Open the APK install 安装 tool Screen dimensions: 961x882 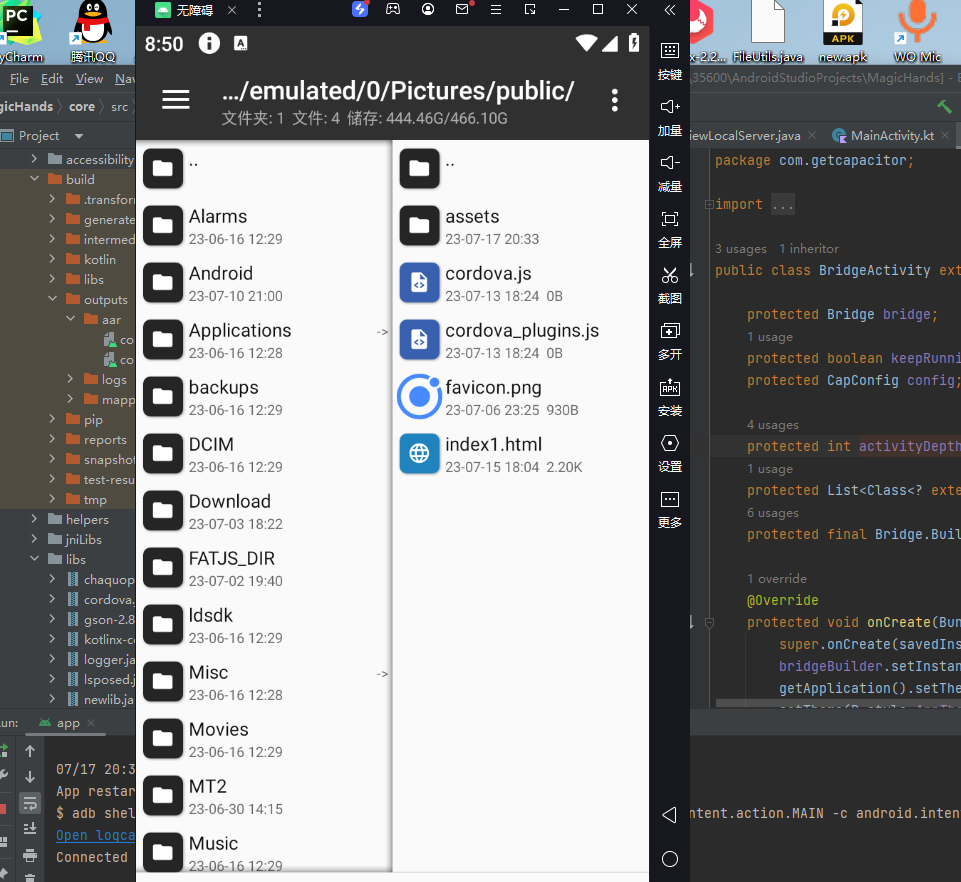tap(669, 388)
